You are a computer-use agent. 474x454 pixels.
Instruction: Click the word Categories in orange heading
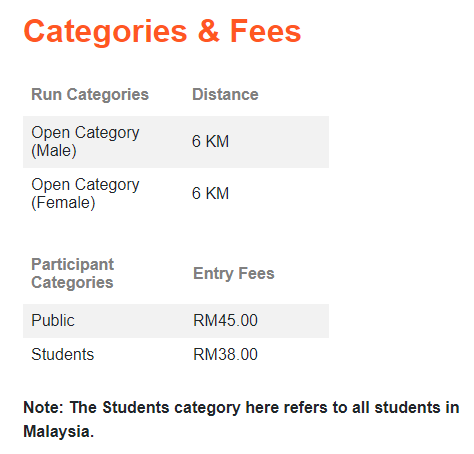(x=105, y=32)
